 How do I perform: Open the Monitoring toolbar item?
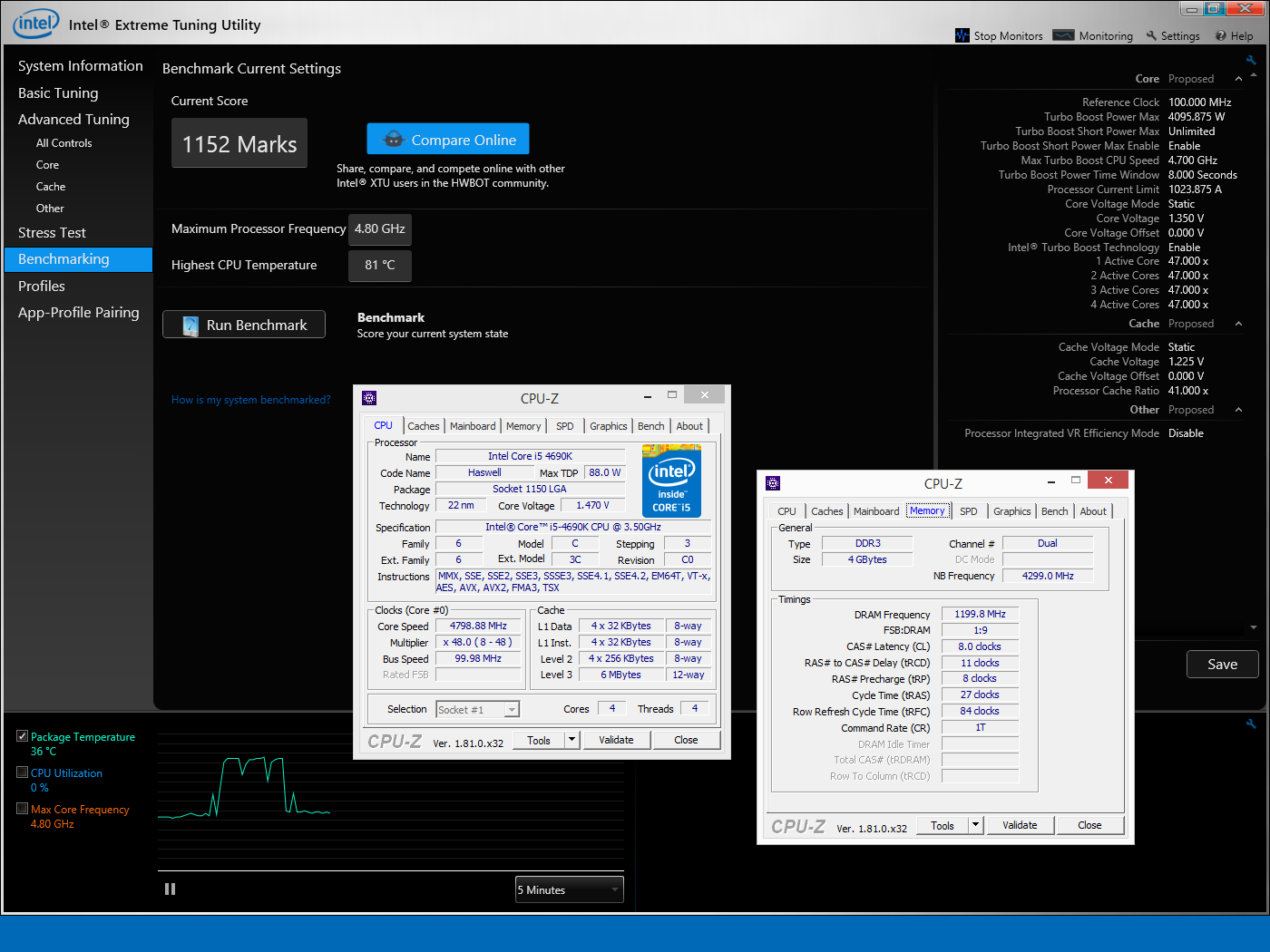pyautogui.click(x=1093, y=35)
